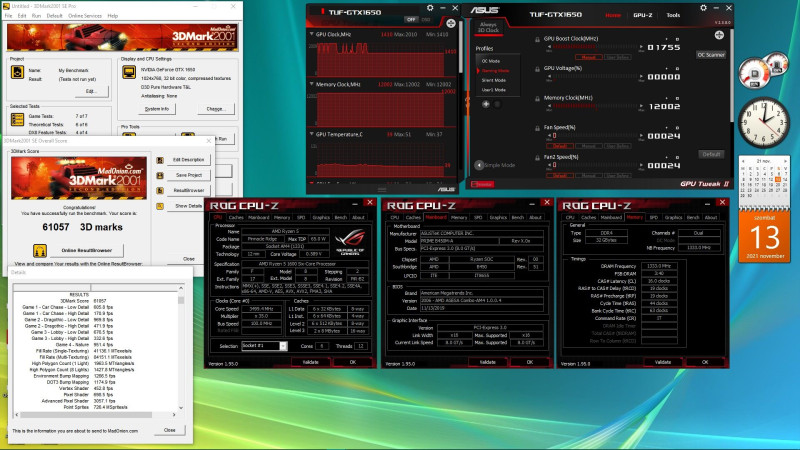The width and height of the screenshot is (800, 450).
Task: Select Default for Fan2 Speed
Action: click(559, 176)
